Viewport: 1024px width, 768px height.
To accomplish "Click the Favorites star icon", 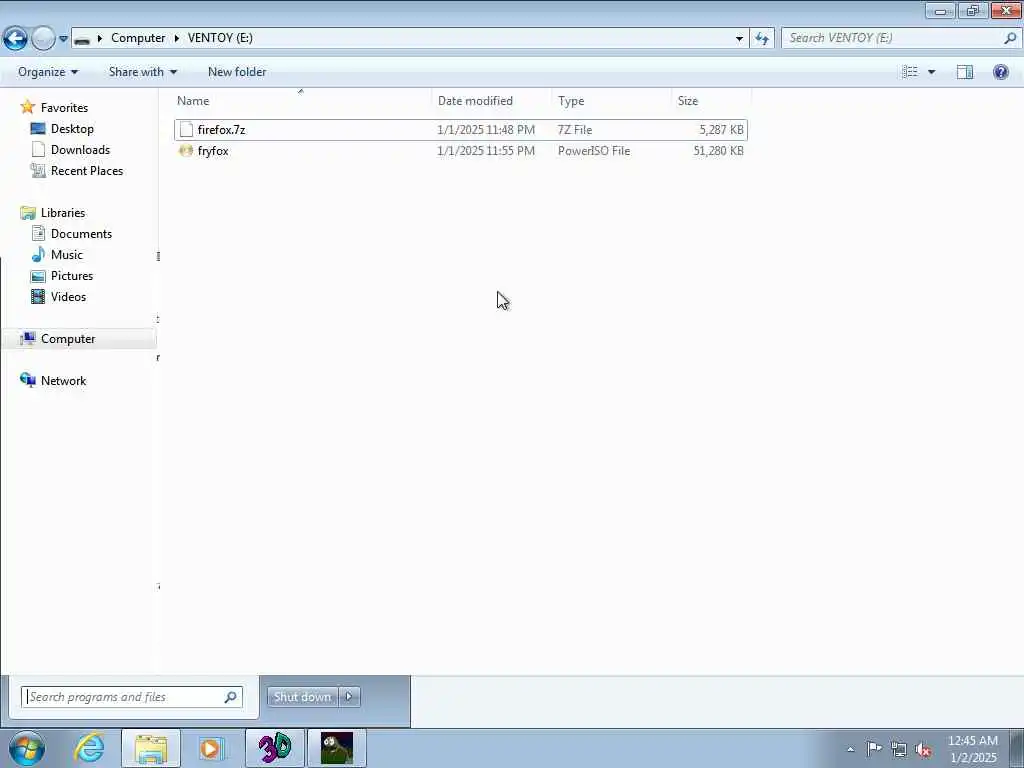I will [x=27, y=106].
